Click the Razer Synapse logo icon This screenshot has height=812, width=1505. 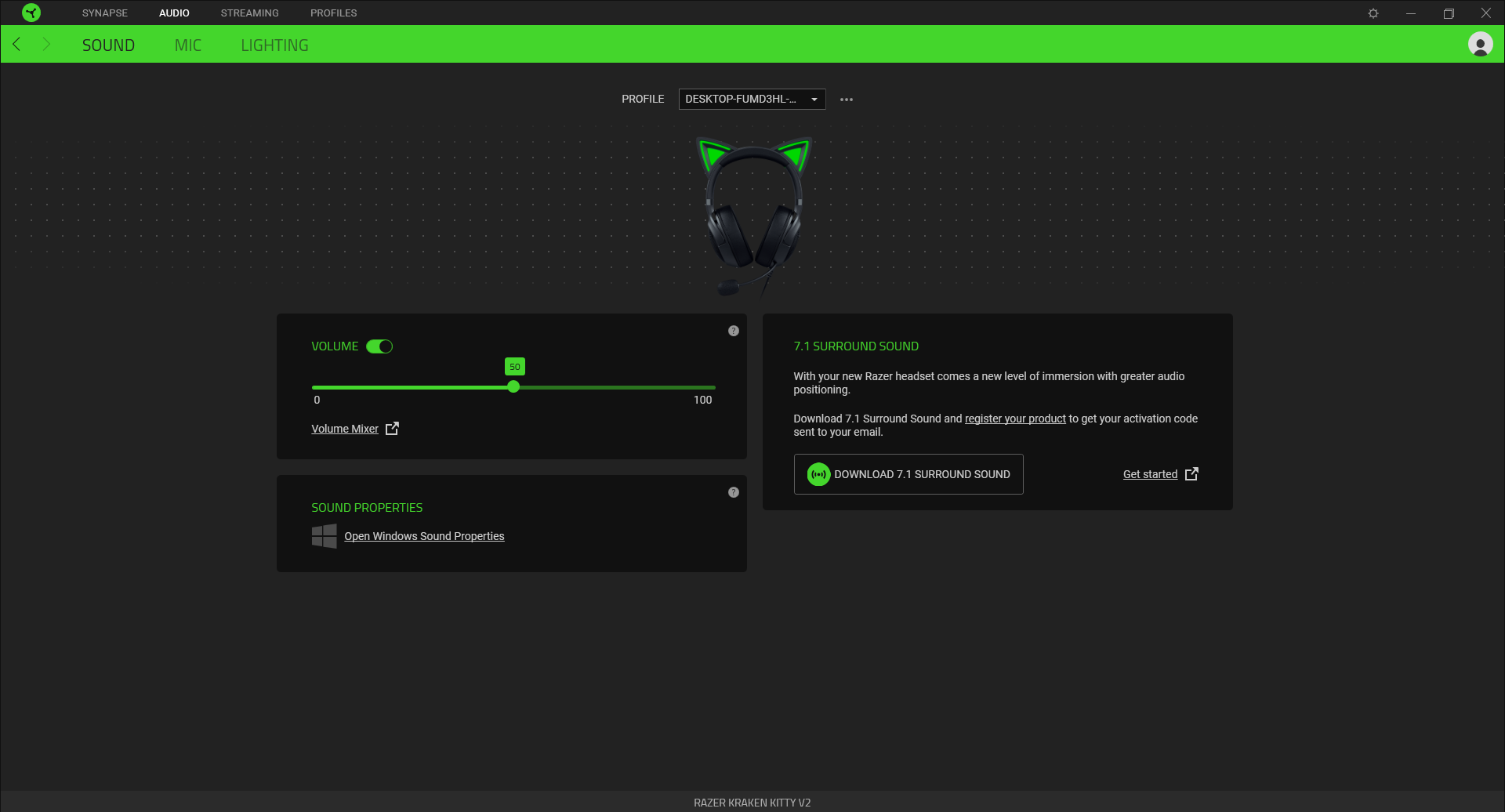(x=31, y=13)
